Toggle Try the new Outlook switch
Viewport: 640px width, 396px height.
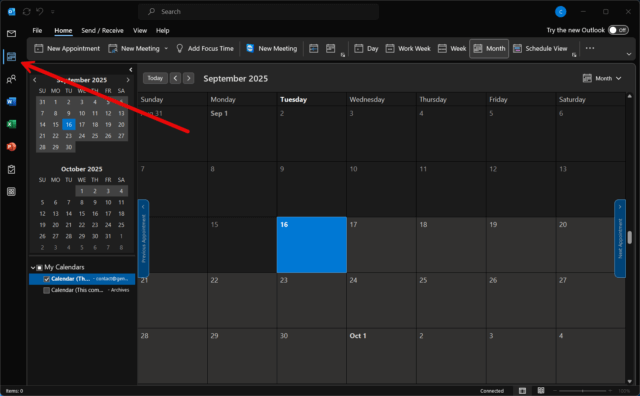618,30
